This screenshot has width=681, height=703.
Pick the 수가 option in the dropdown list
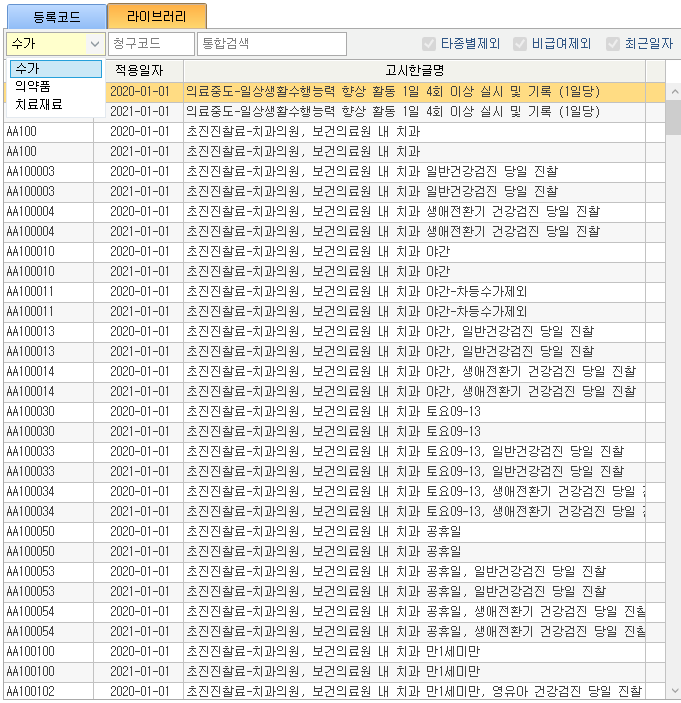tap(28, 69)
